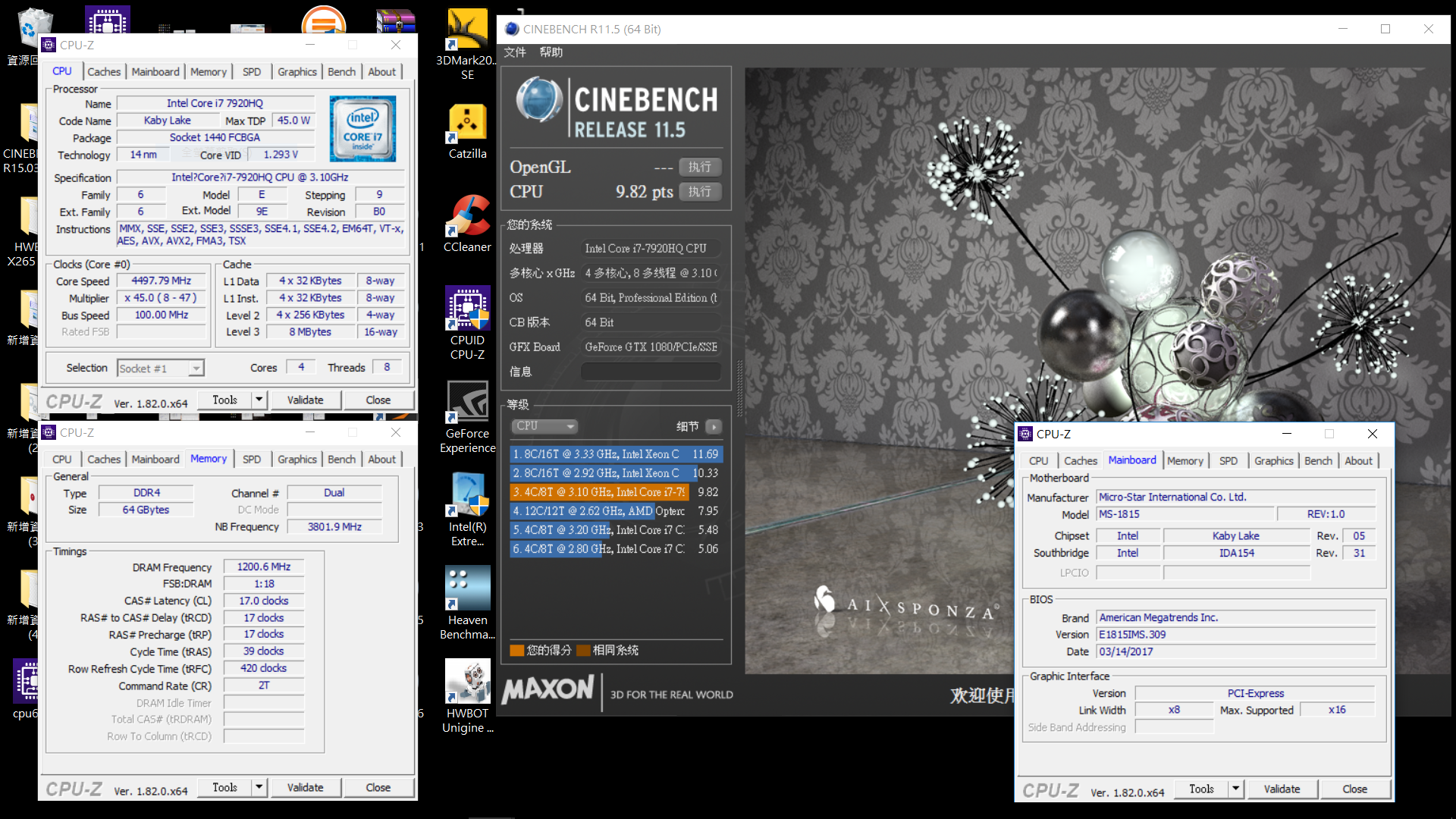Open the 3DMark SE desktop shortcut

coord(467,44)
